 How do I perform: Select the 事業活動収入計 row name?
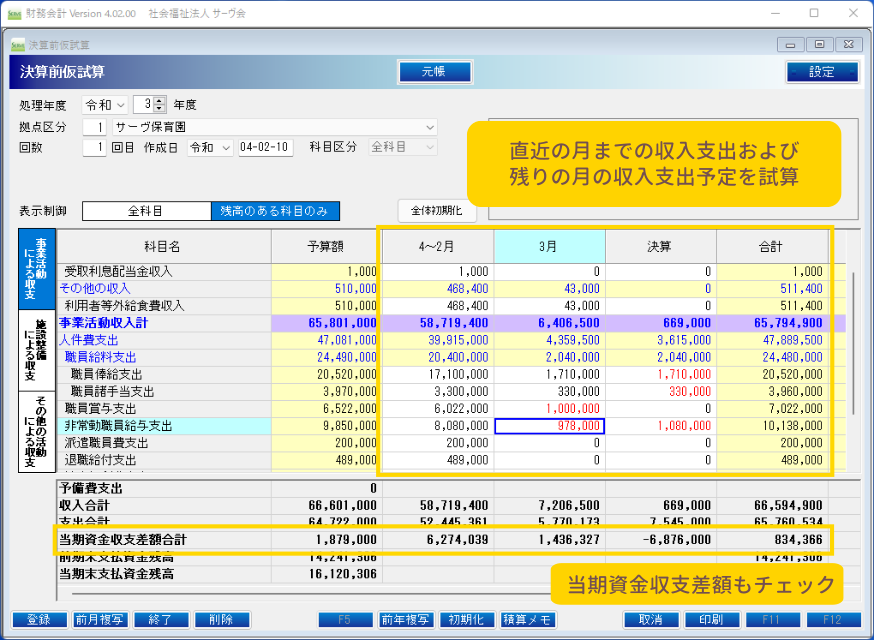click(x=164, y=323)
